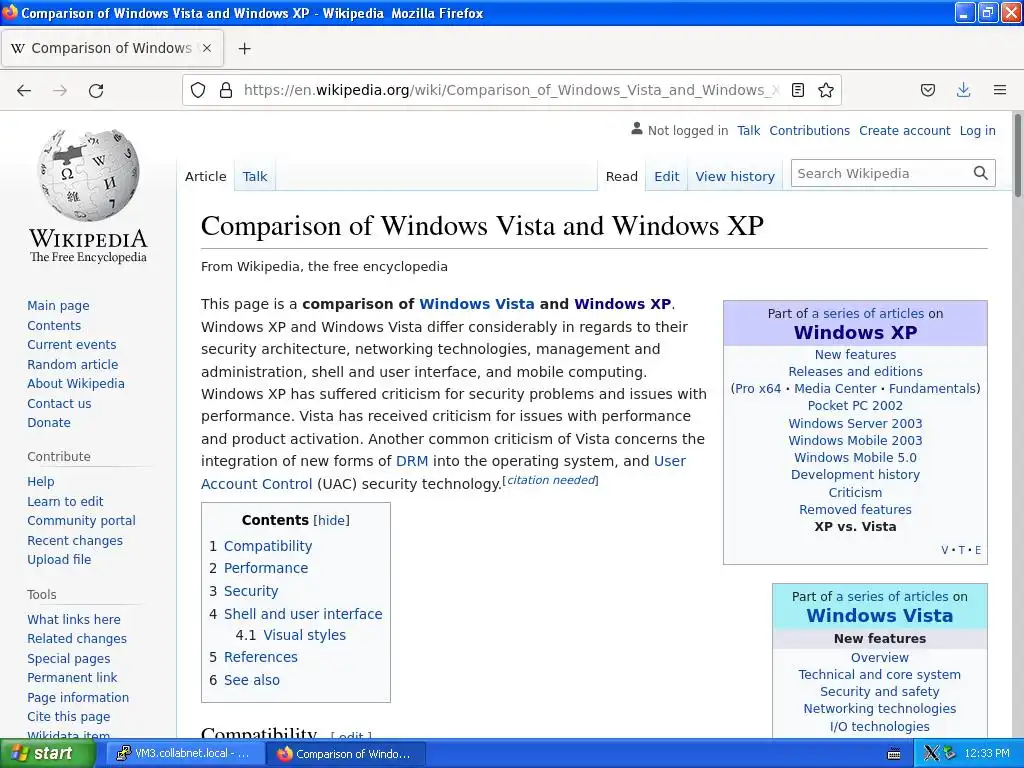
Task: Open Security and safety Vista link
Action: (x=880, y=692)
